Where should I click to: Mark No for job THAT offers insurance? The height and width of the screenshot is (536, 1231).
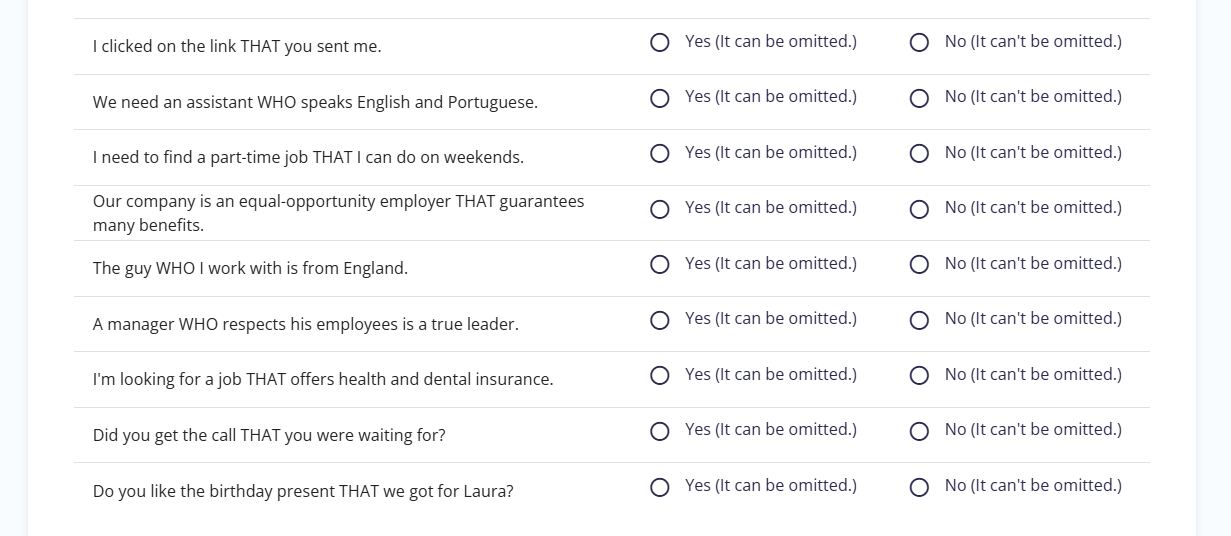pos(920,376)
